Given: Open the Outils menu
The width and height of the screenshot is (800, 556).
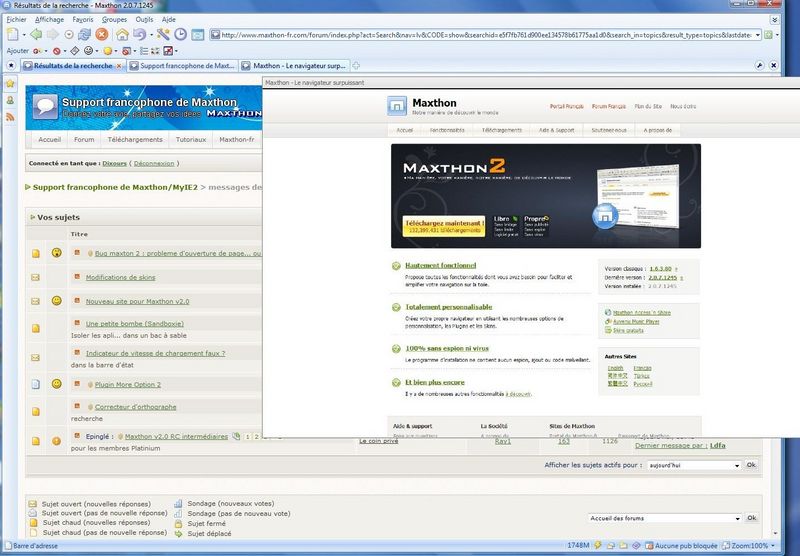Looking at the screenshot, I should [x=144, y=19].
